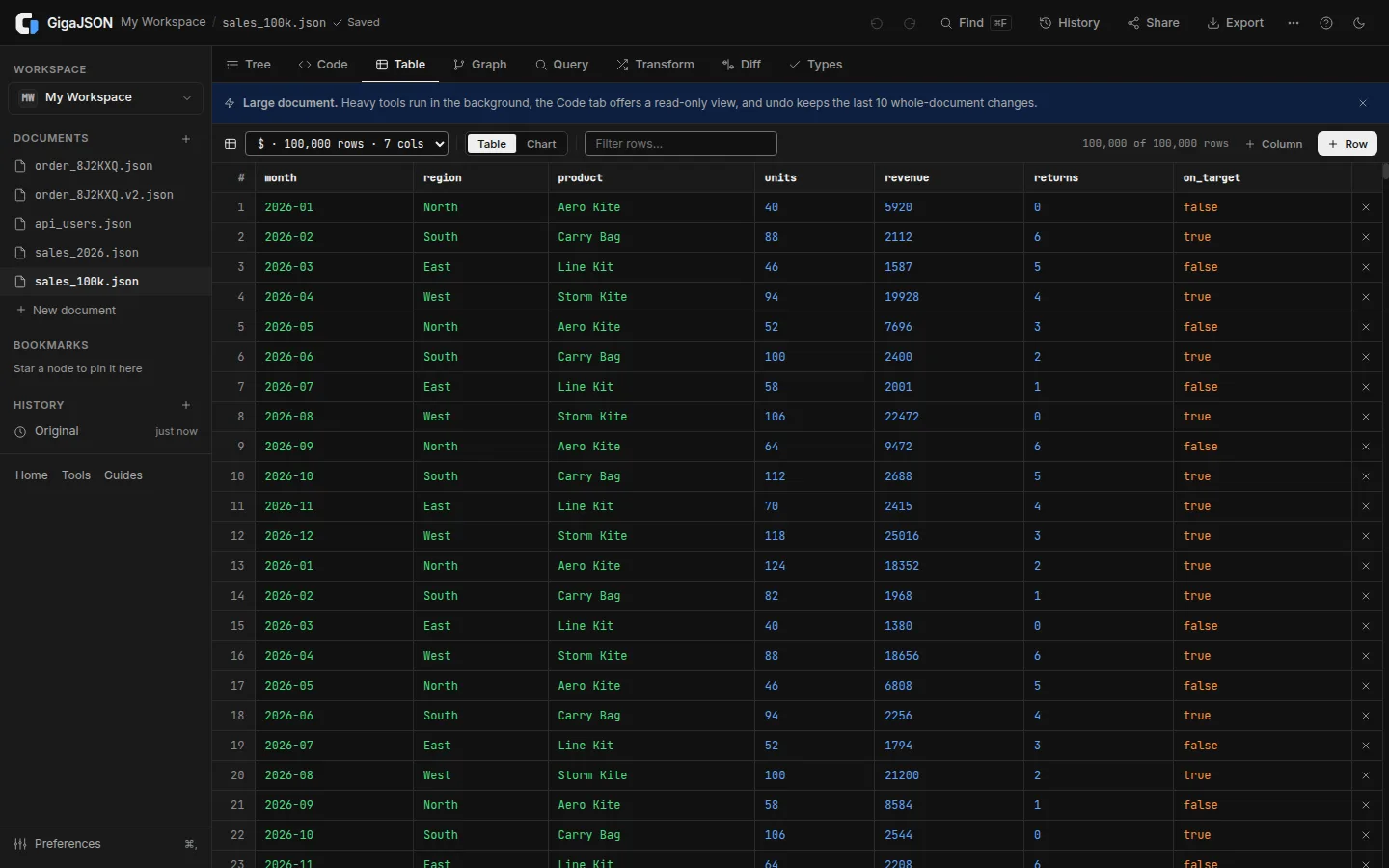
Task: Open the Guides link
Action: (123, 475)
